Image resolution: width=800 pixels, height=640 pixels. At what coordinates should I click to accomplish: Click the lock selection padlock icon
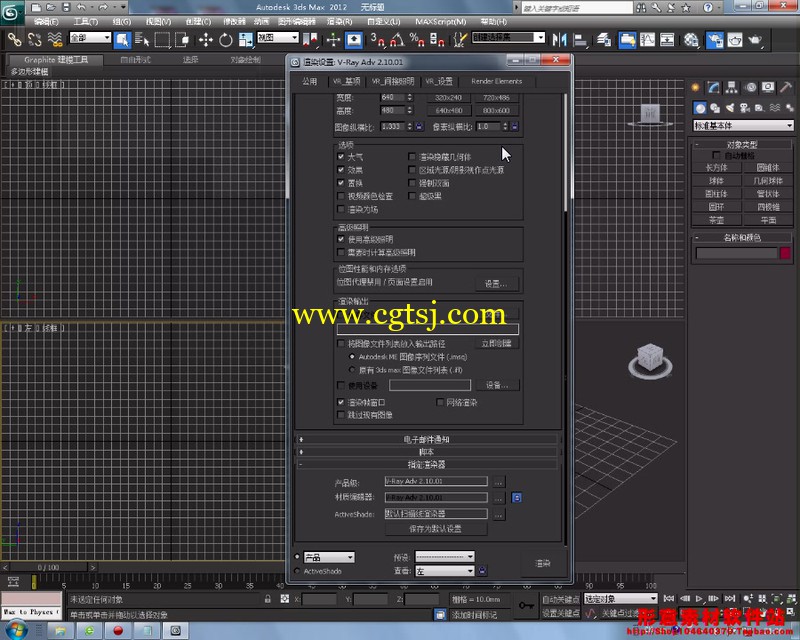coord(267,599)
